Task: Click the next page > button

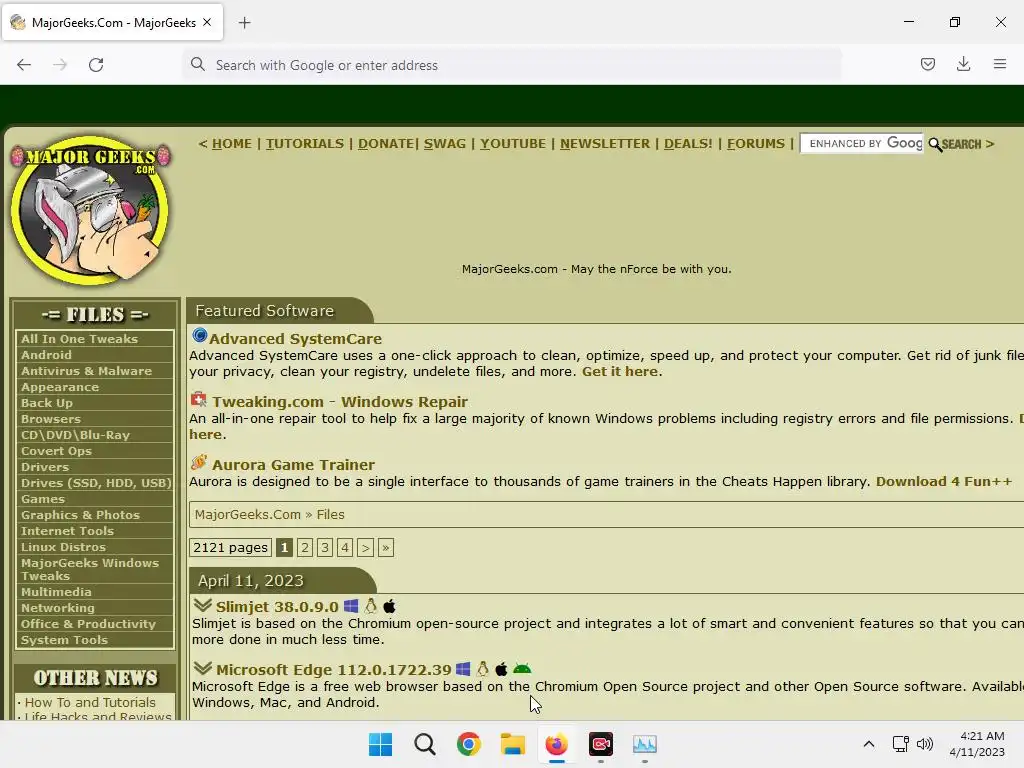Action: click(366, 547)
